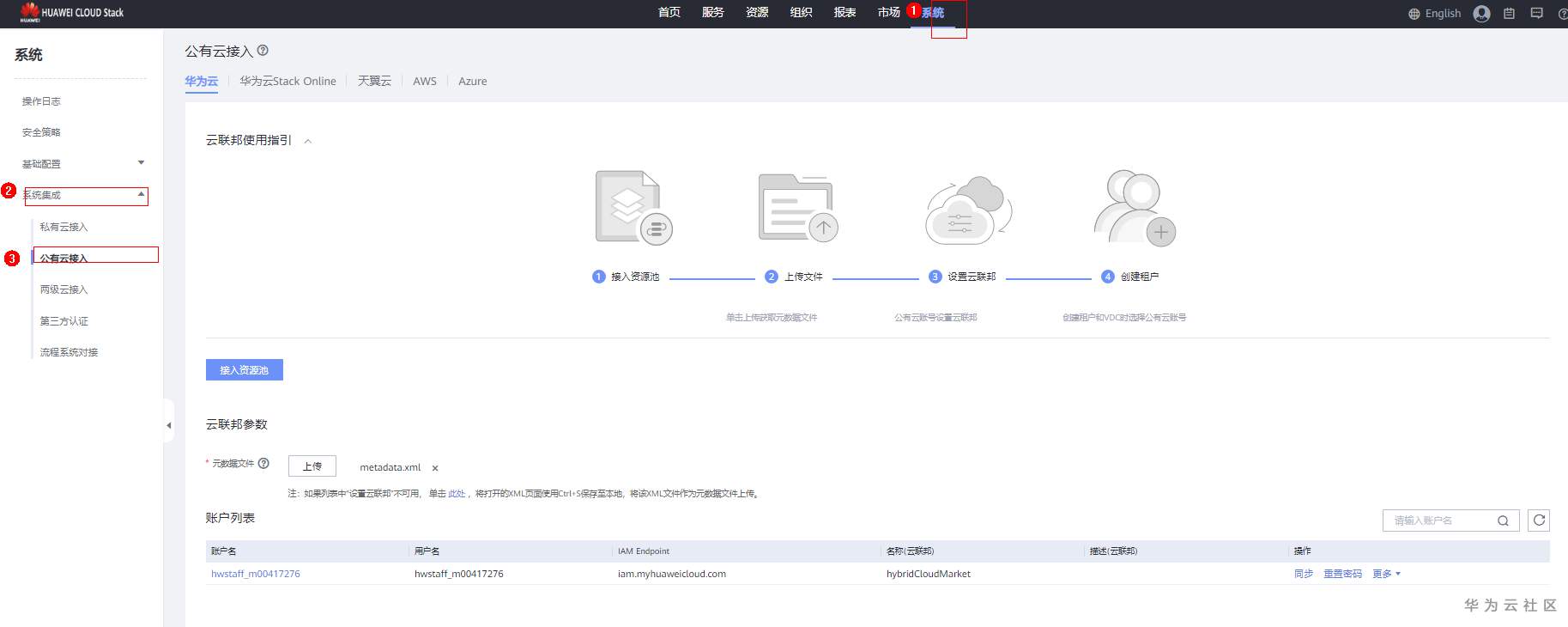Click the hybridCloudMarket cell
This screenshot has width=1568, height=627.
[929, 574]
